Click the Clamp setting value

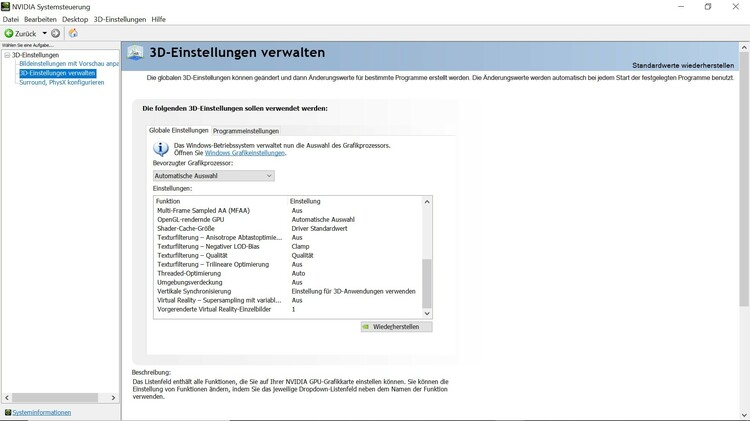pos(300,246)
